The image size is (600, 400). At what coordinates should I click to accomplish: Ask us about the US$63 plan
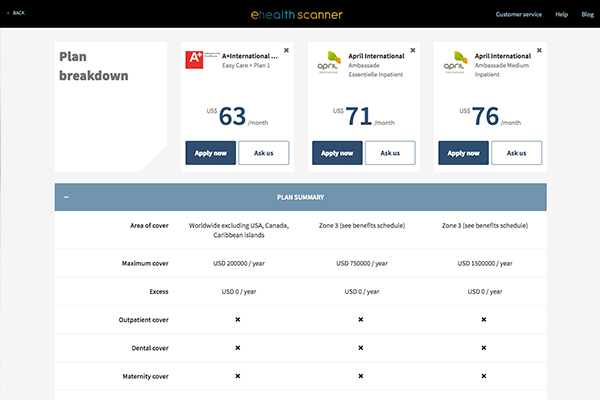(x=264, y=153)
